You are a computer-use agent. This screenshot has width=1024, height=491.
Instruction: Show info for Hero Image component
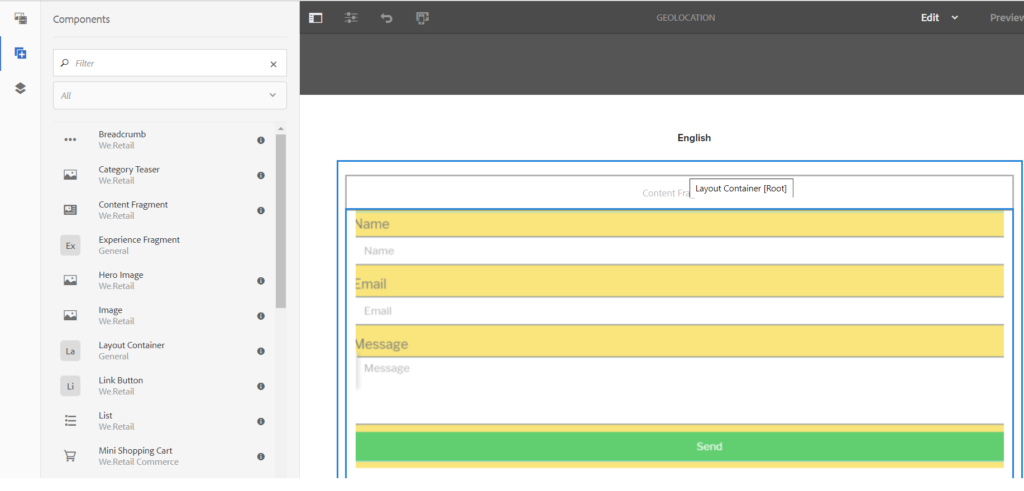pyautogui.click(x=261, y=281)
